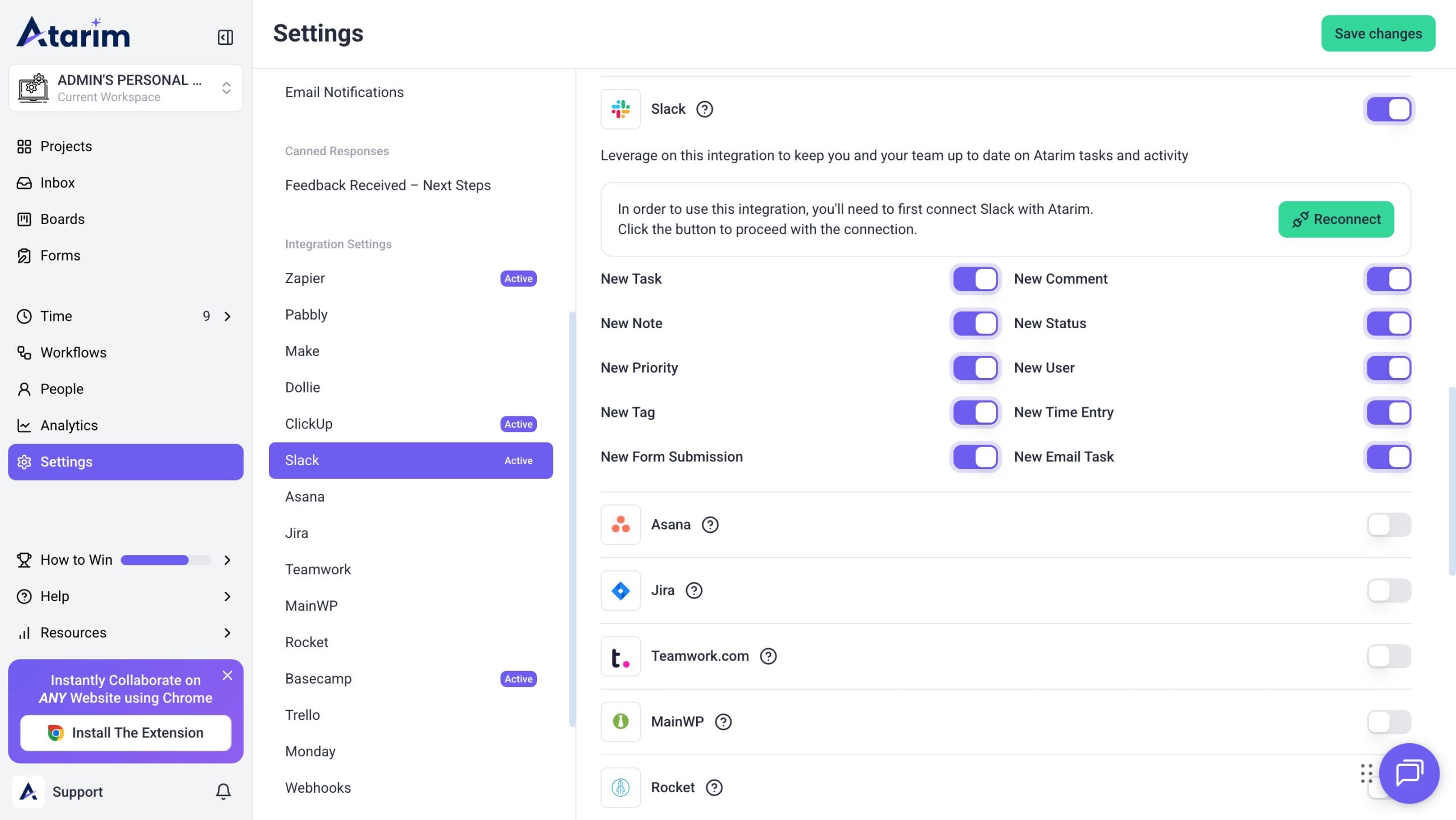Image resolution: width=1456 pixels, height=820 pixels.
Task: Go to the Boards page
Action: click(x=63, y=219)
